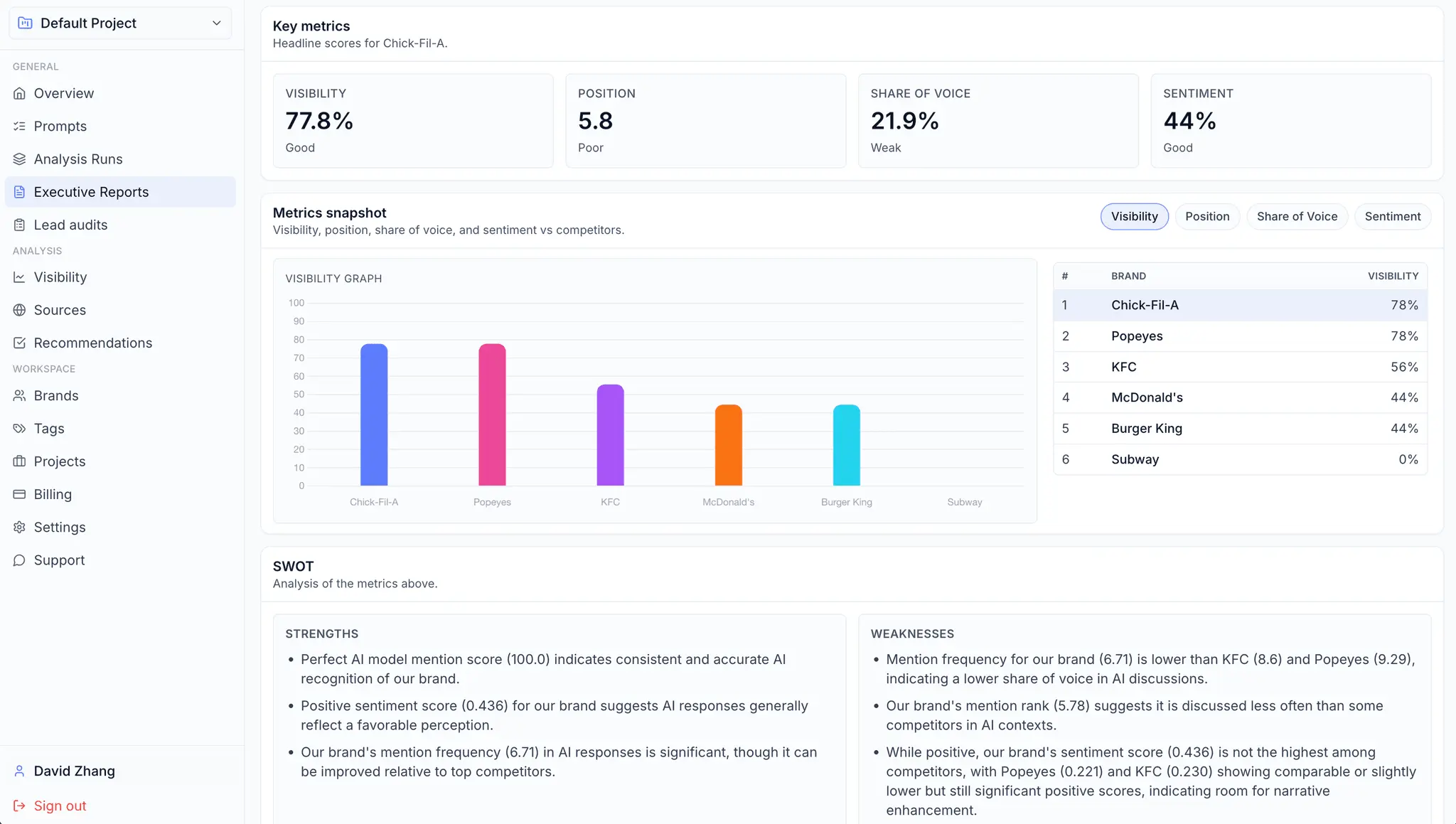Switch snapshot to Position
This screenshot has height=824, width=1456.
(x=1207, y=216)
